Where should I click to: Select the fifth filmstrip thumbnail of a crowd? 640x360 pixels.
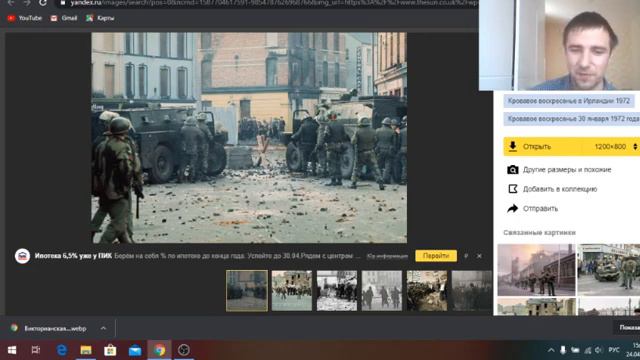pos(427,291)
